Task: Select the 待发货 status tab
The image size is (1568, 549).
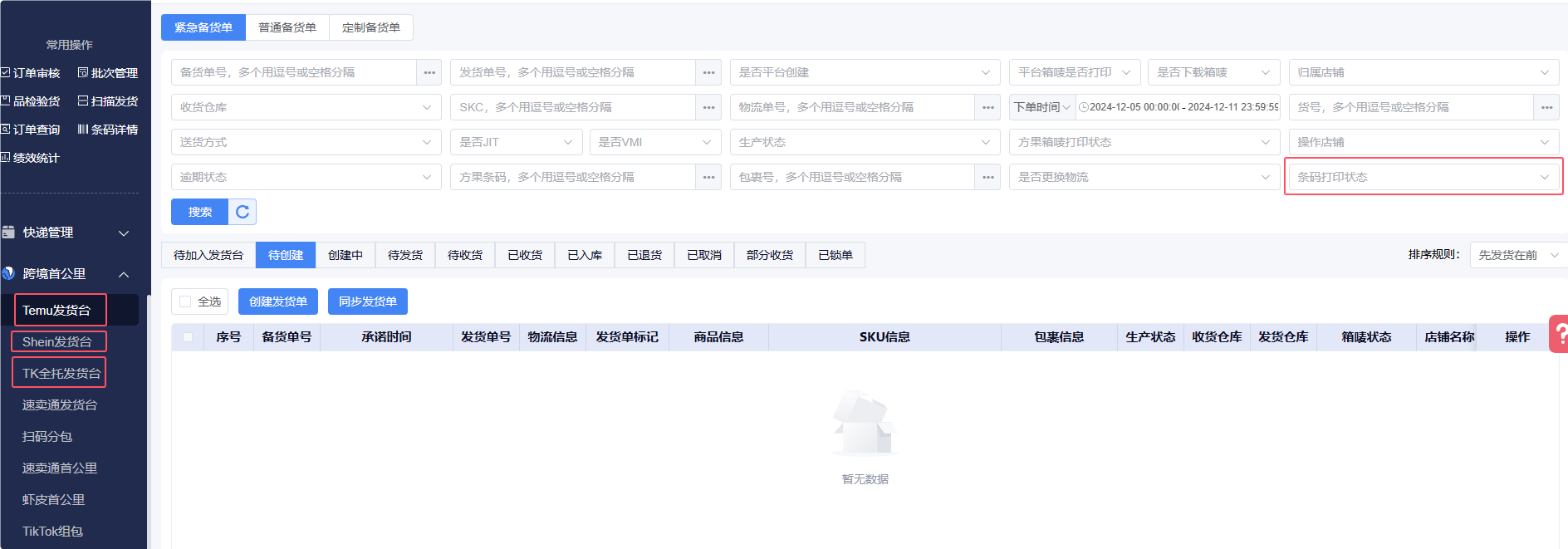Action: [x=405, y=255]
